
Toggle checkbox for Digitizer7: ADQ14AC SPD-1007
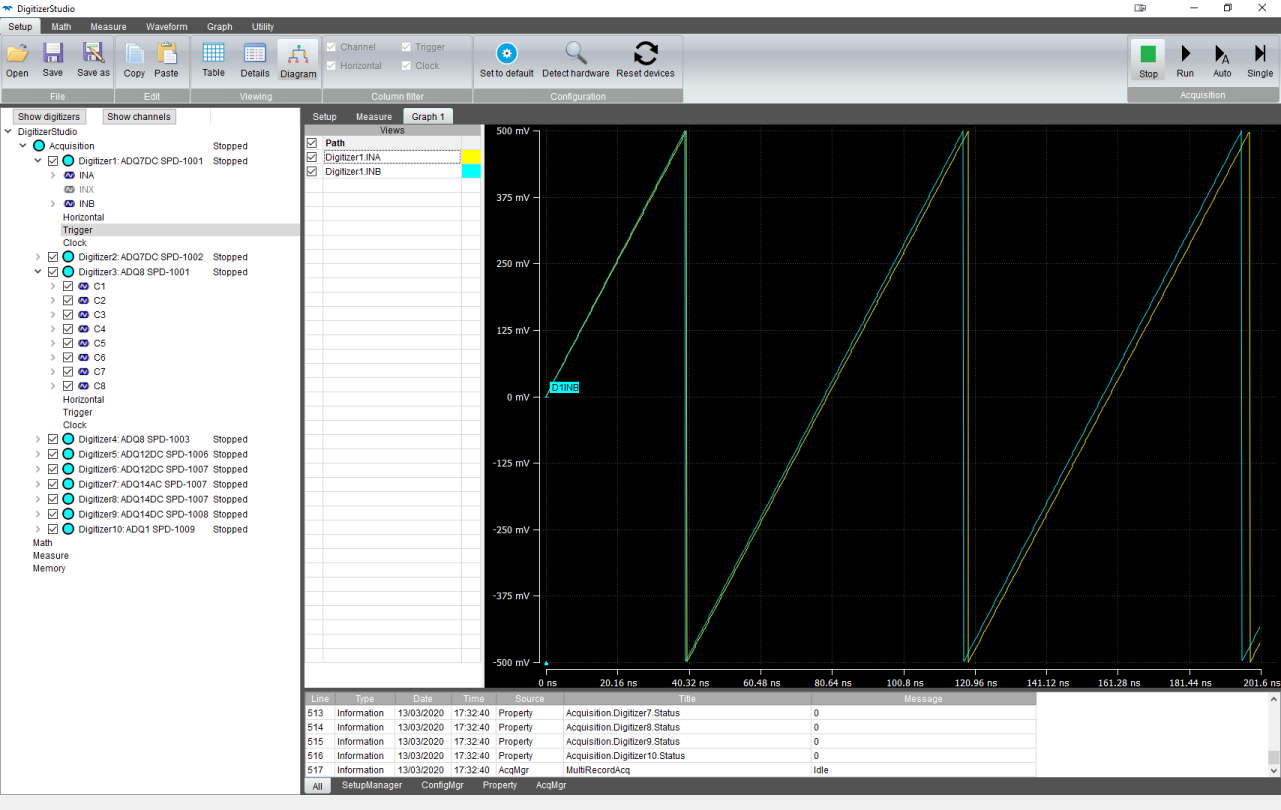[x=53, y=484]
